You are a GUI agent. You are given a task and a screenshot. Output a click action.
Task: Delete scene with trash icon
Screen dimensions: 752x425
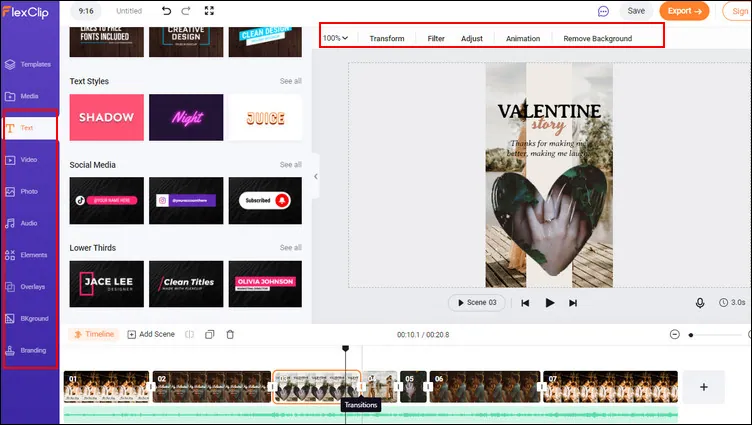[x=230, y=334]
